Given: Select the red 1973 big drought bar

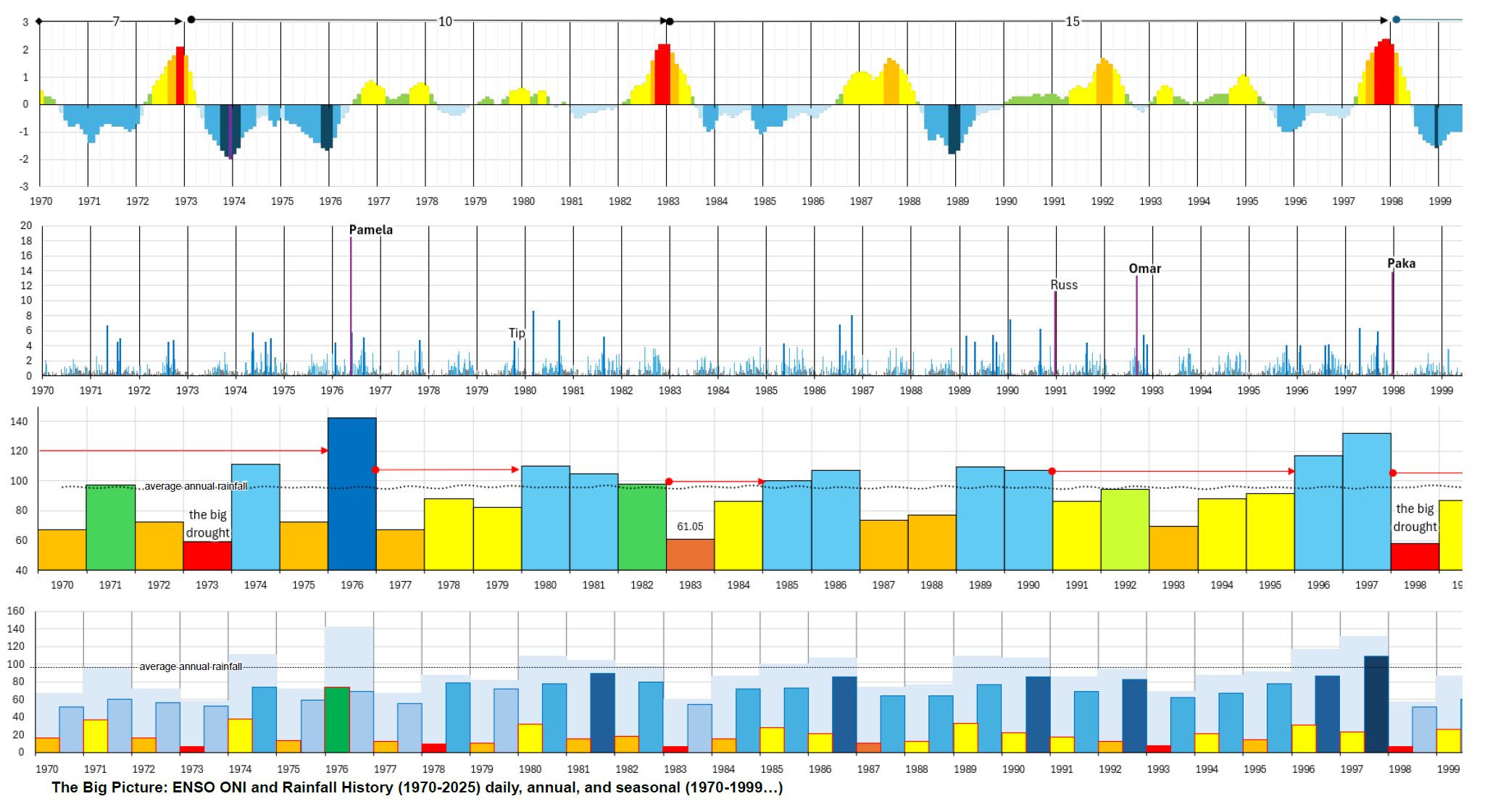Looking at the screenshot, I should click(207, 556).
